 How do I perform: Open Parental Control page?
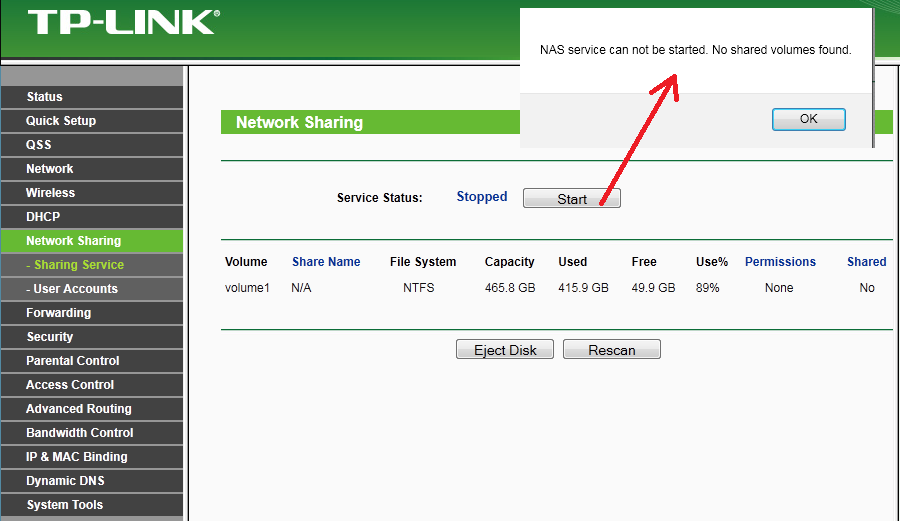[92, 361]
